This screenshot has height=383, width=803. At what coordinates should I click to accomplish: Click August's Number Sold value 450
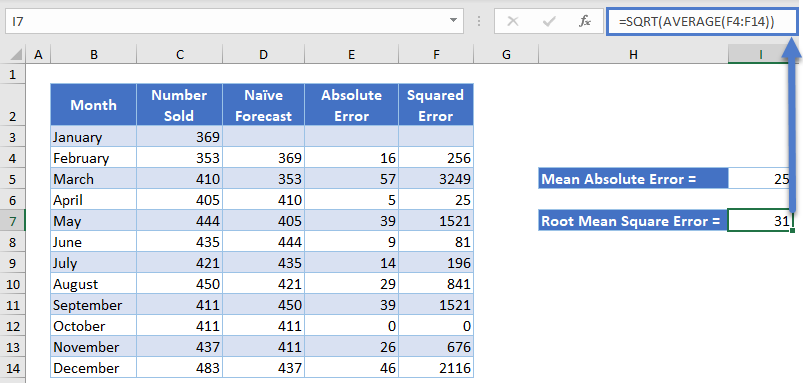click(179, 284)
